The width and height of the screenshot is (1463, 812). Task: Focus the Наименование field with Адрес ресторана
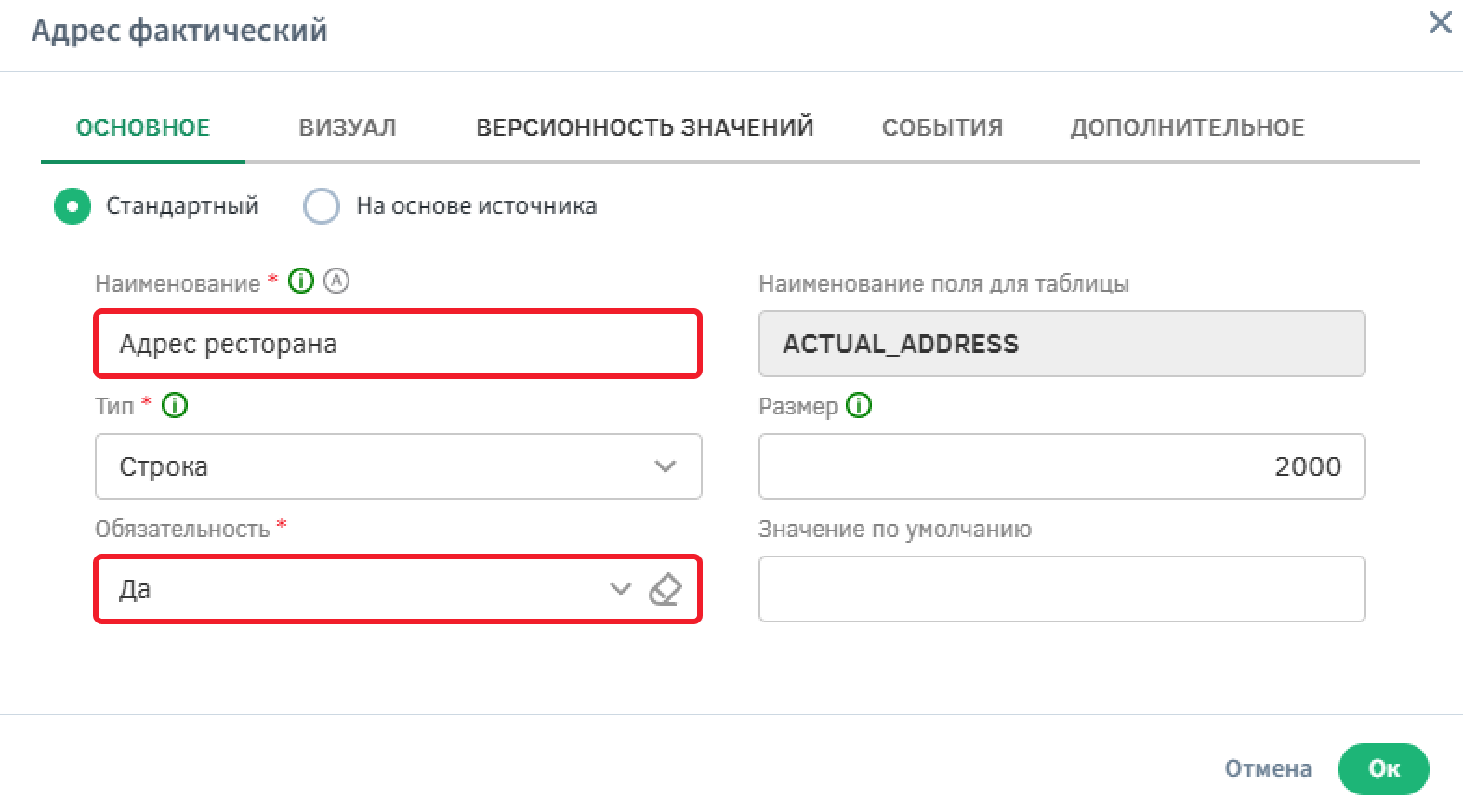[x=398, y=344]
